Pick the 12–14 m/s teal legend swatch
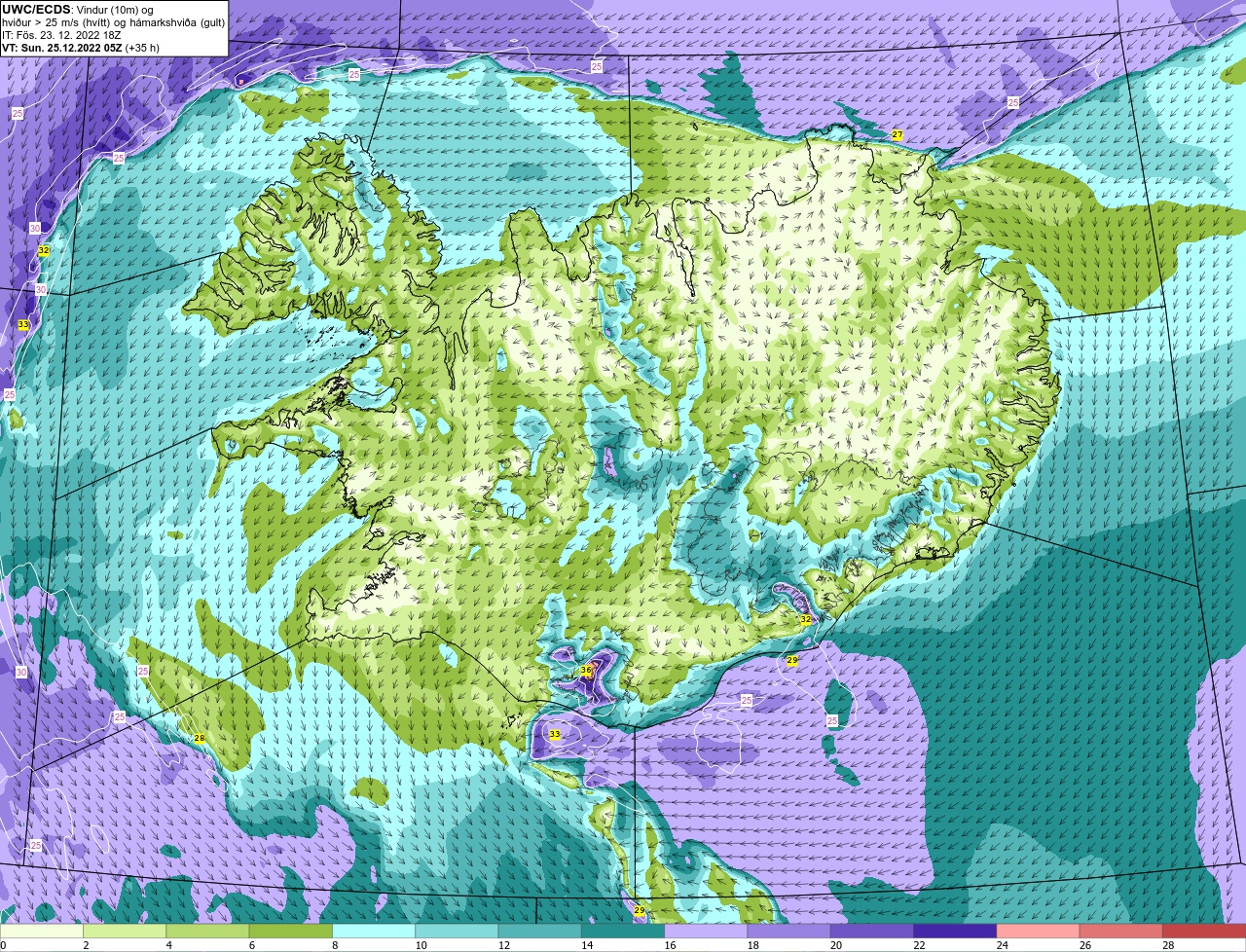 click(540, 931)
